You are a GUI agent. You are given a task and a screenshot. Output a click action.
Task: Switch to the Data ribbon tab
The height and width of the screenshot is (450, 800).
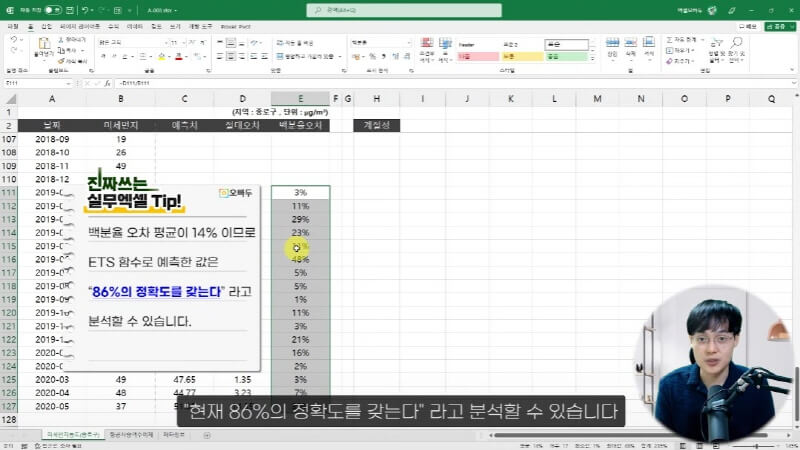click(135, 26)
